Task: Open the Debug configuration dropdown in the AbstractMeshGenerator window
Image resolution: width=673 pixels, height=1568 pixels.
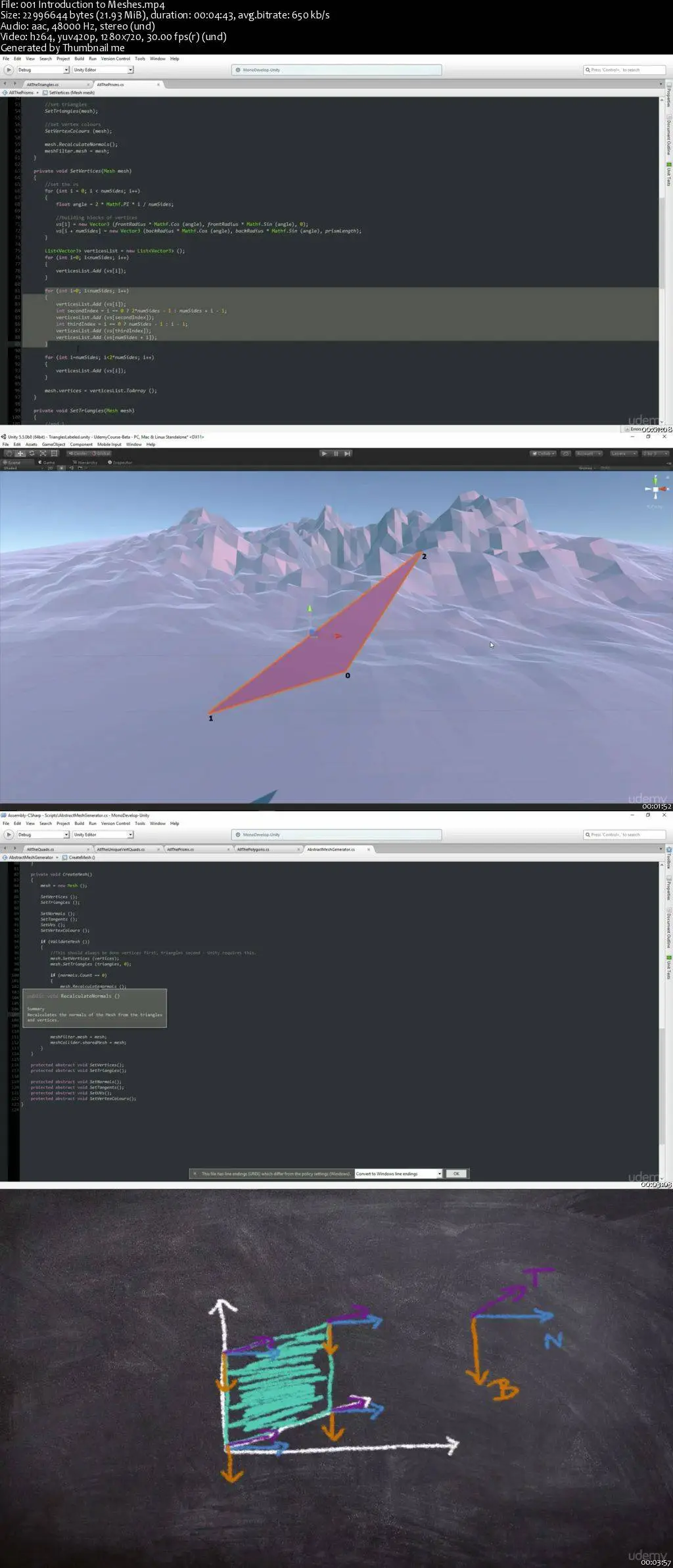Action: click(x=43, y=834)
